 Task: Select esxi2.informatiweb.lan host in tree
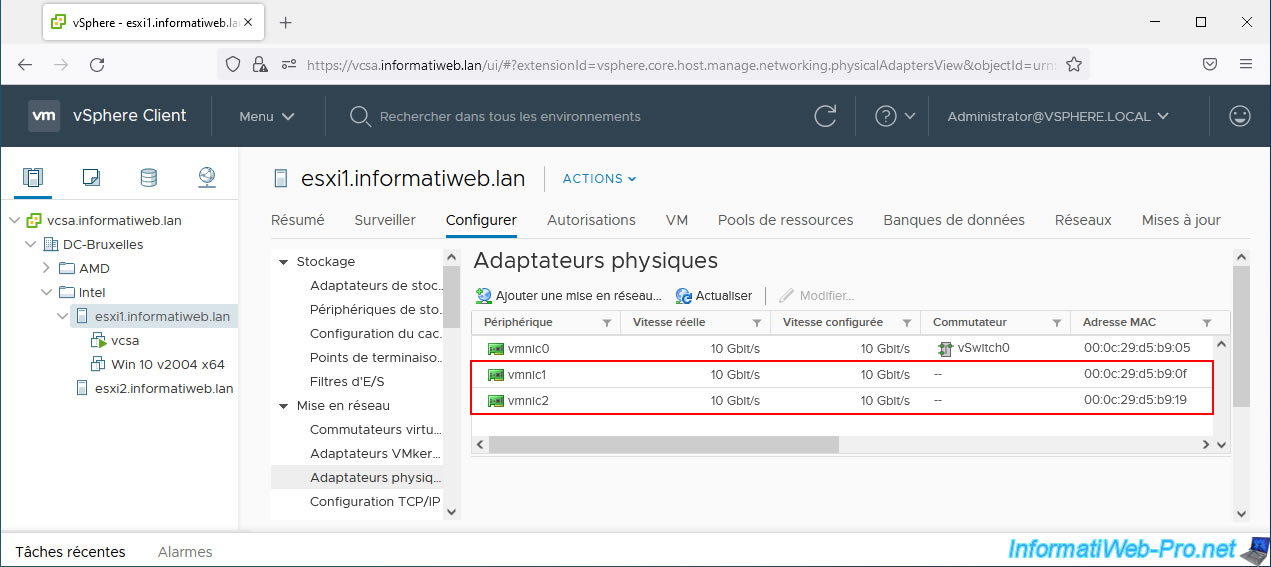click(164, 389)
